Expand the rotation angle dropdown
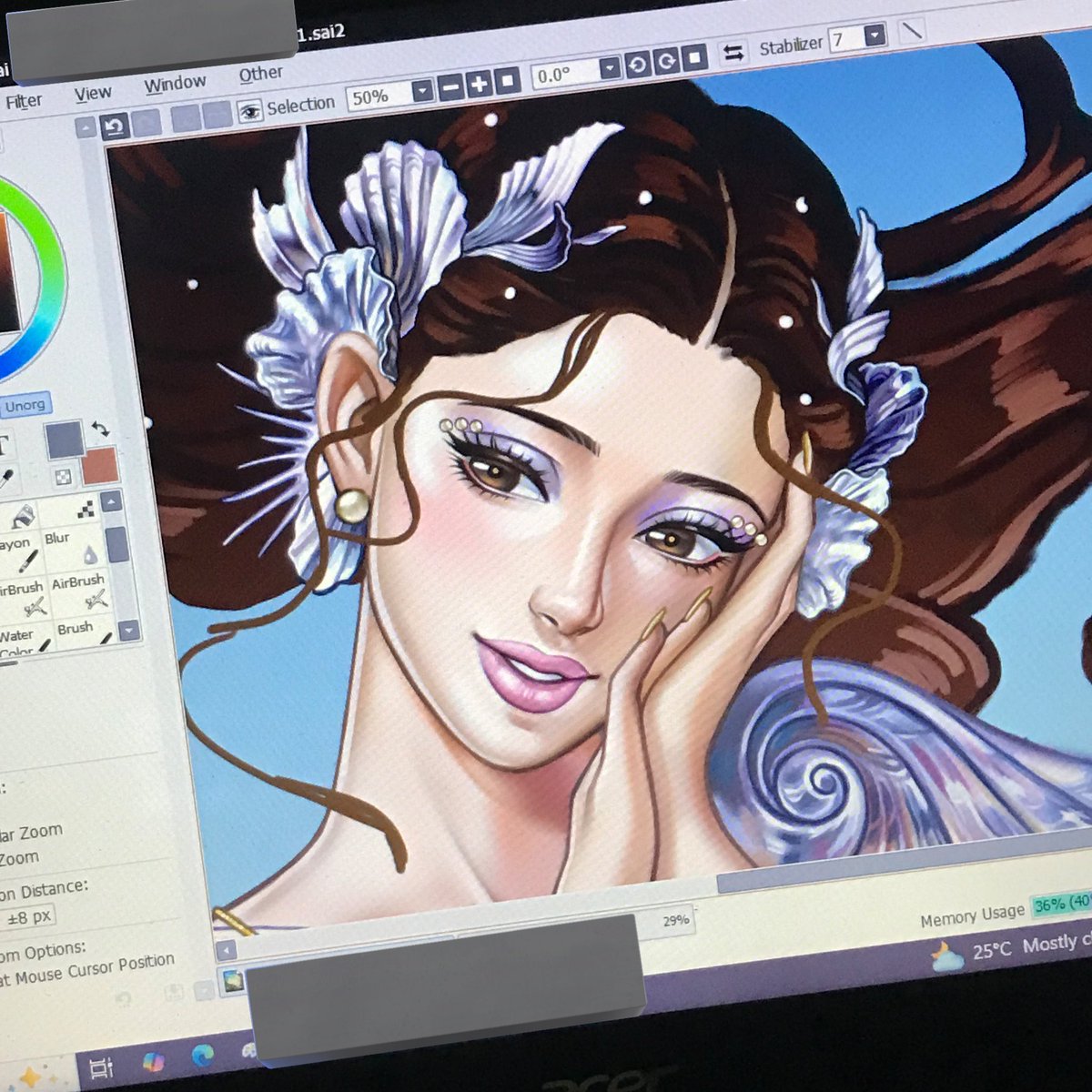 (x=609, y=69)
